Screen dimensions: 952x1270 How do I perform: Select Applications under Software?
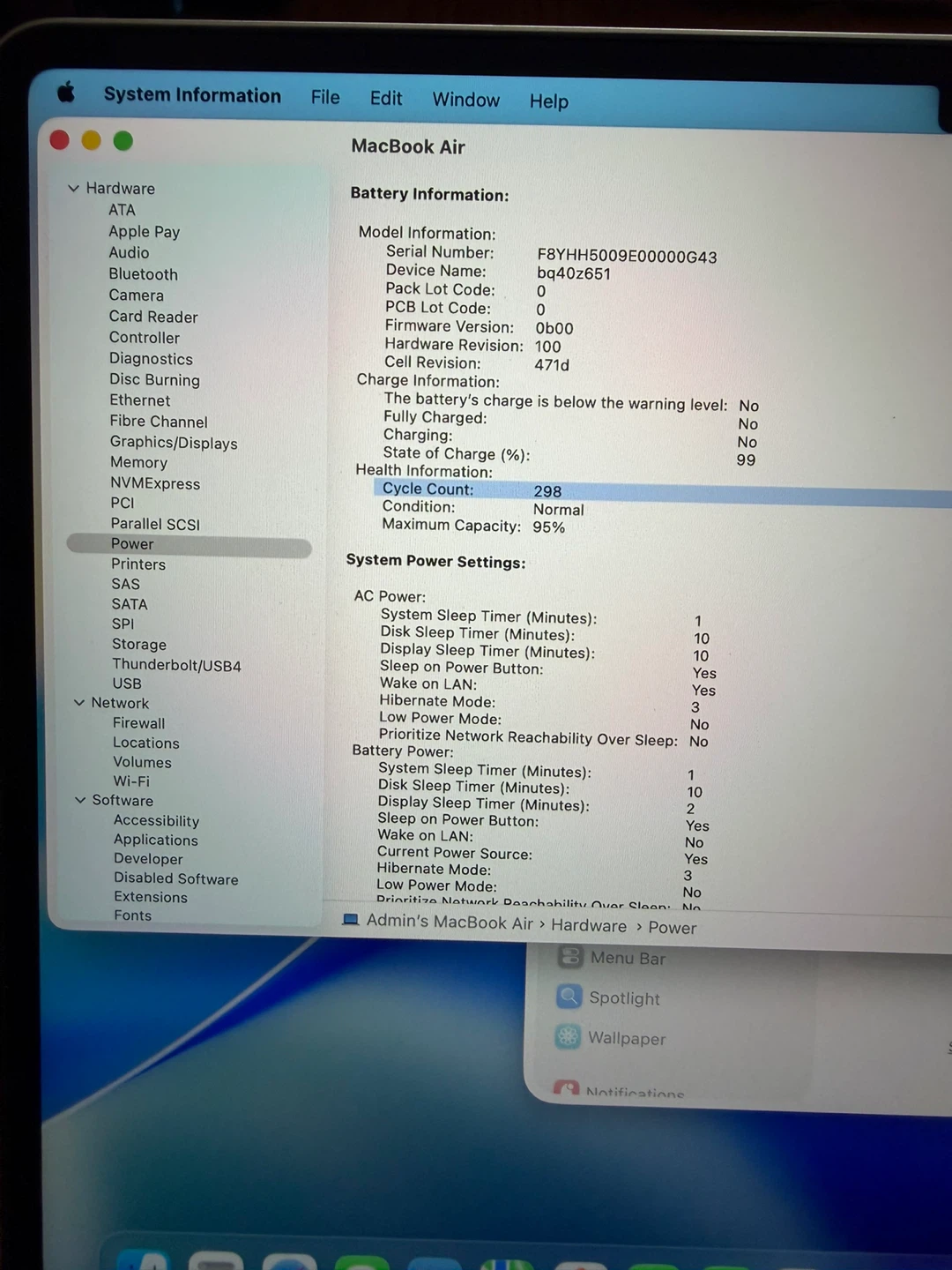coord(156,840)
